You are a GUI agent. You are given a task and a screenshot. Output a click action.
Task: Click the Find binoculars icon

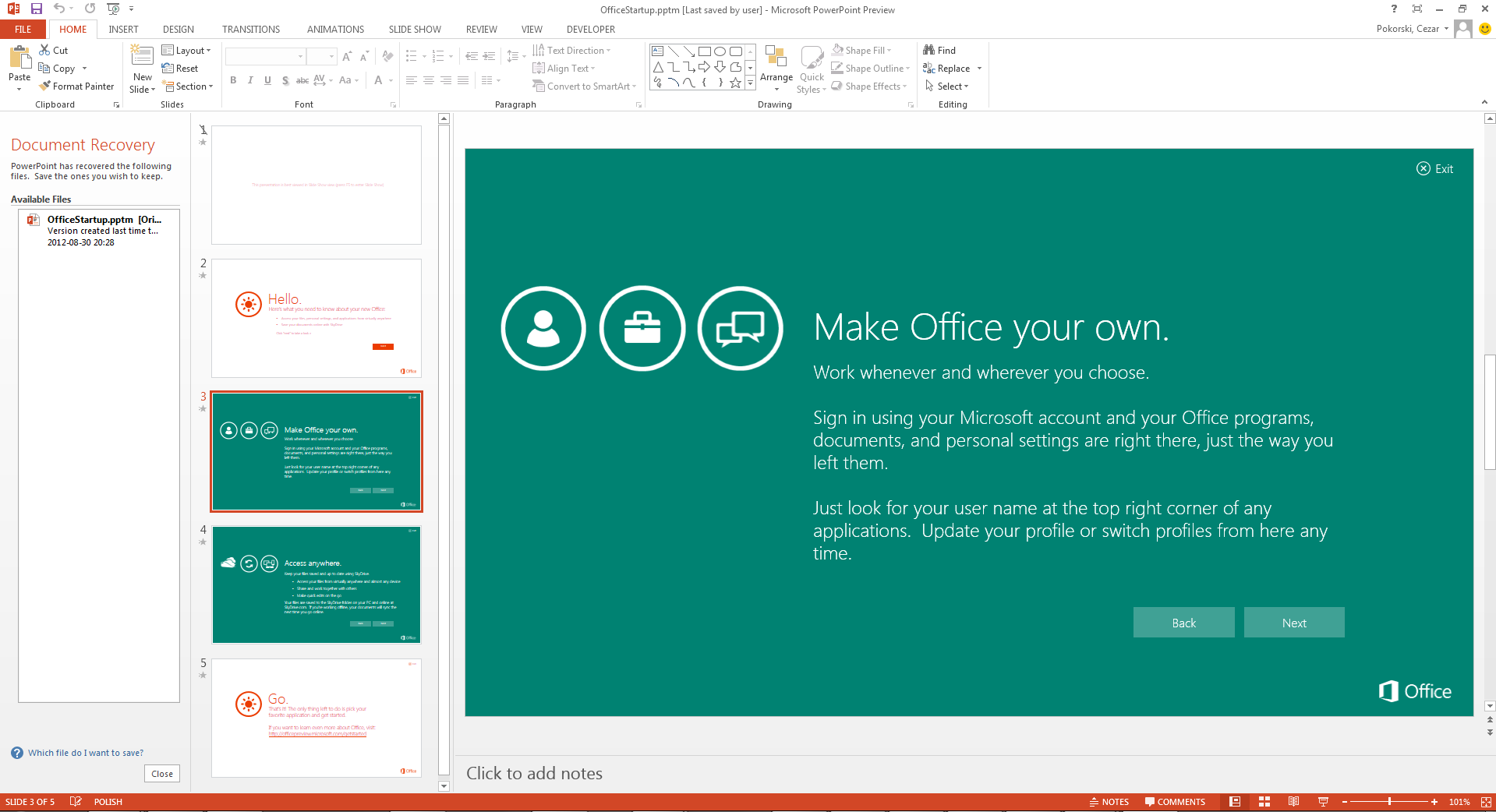point(928,50)
